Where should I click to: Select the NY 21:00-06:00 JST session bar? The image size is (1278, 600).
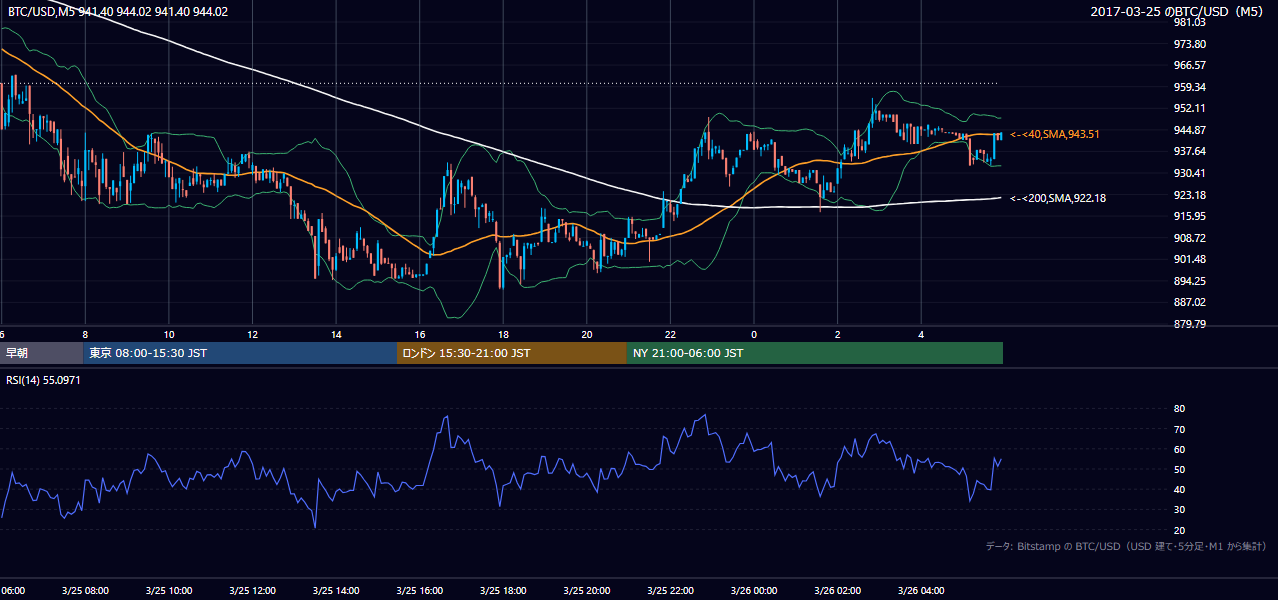pyautogui.click(x=815, y=353)
